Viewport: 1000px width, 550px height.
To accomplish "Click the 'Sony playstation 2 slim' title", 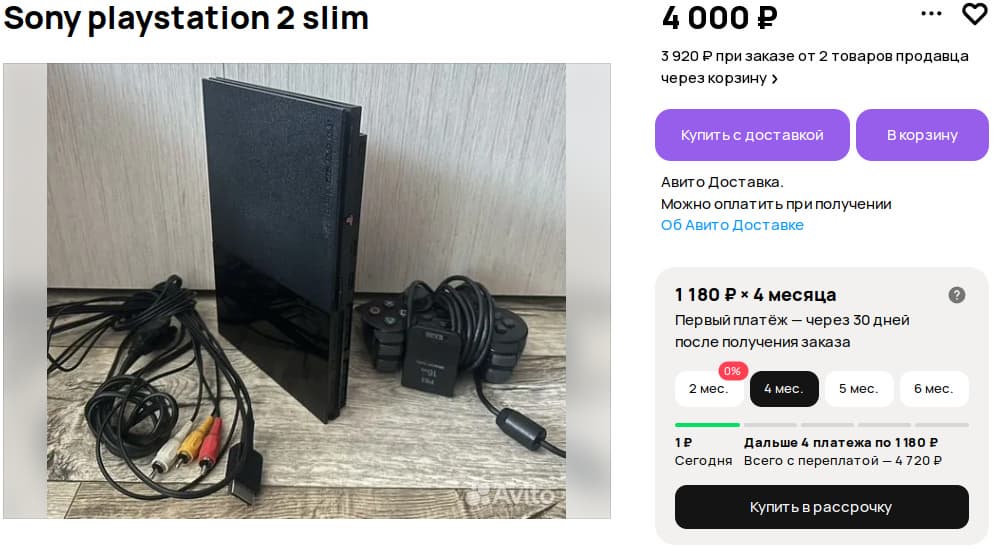I will [x=186, y=18].
